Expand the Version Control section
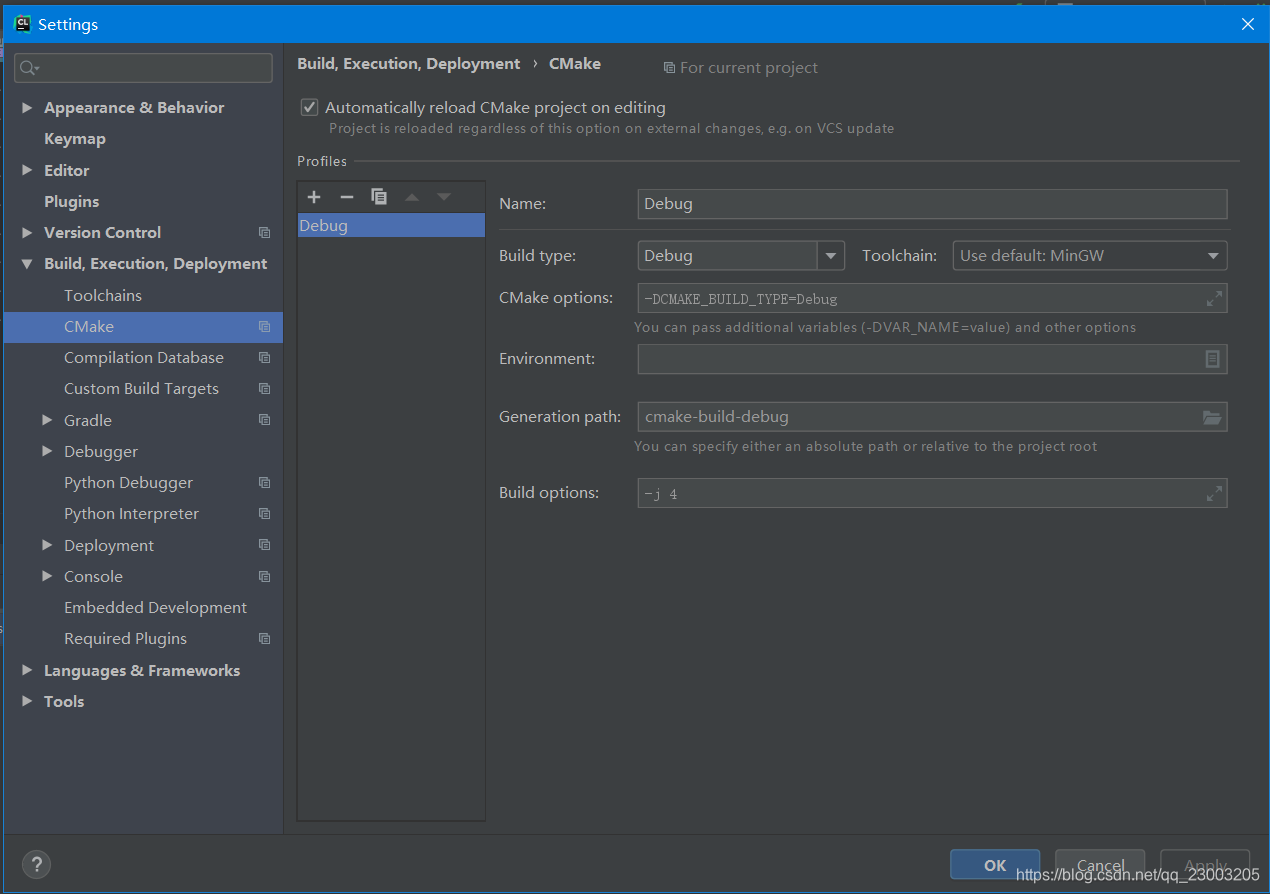Viewport: 1270px width, 894px height. (27, 232)
